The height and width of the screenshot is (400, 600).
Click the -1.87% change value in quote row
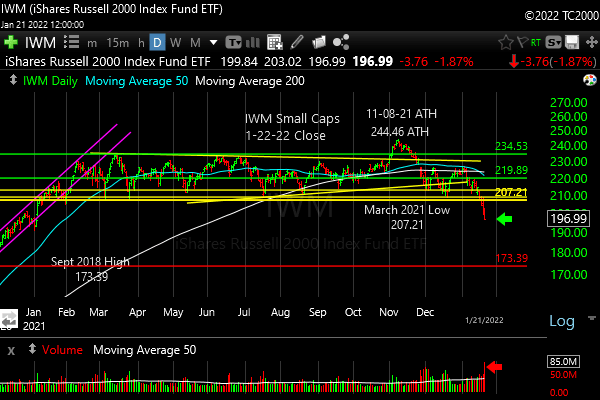tap(454, 61)
